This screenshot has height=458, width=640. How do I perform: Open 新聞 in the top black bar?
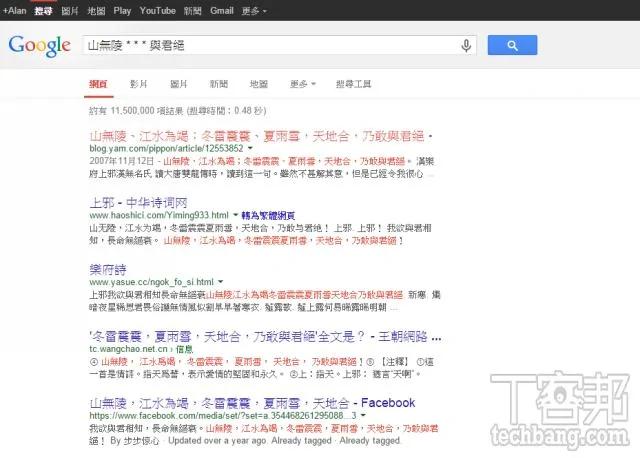(193, 11)
